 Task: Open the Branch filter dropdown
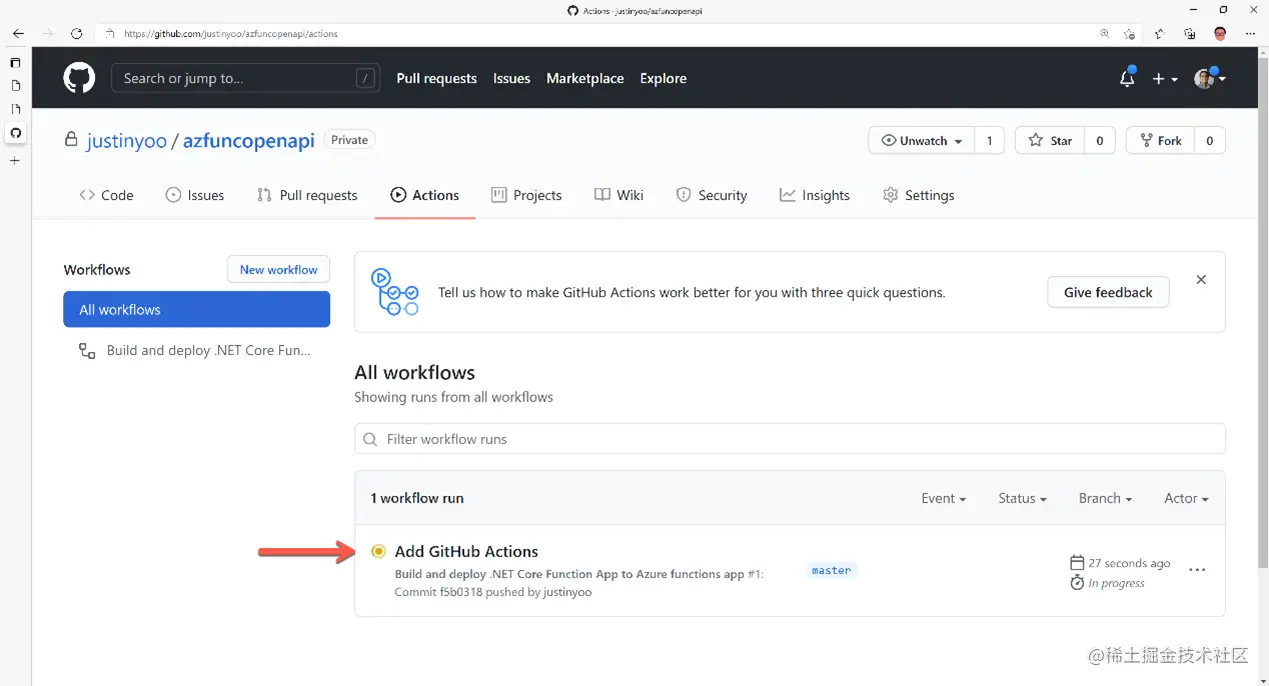[1105, 498]
